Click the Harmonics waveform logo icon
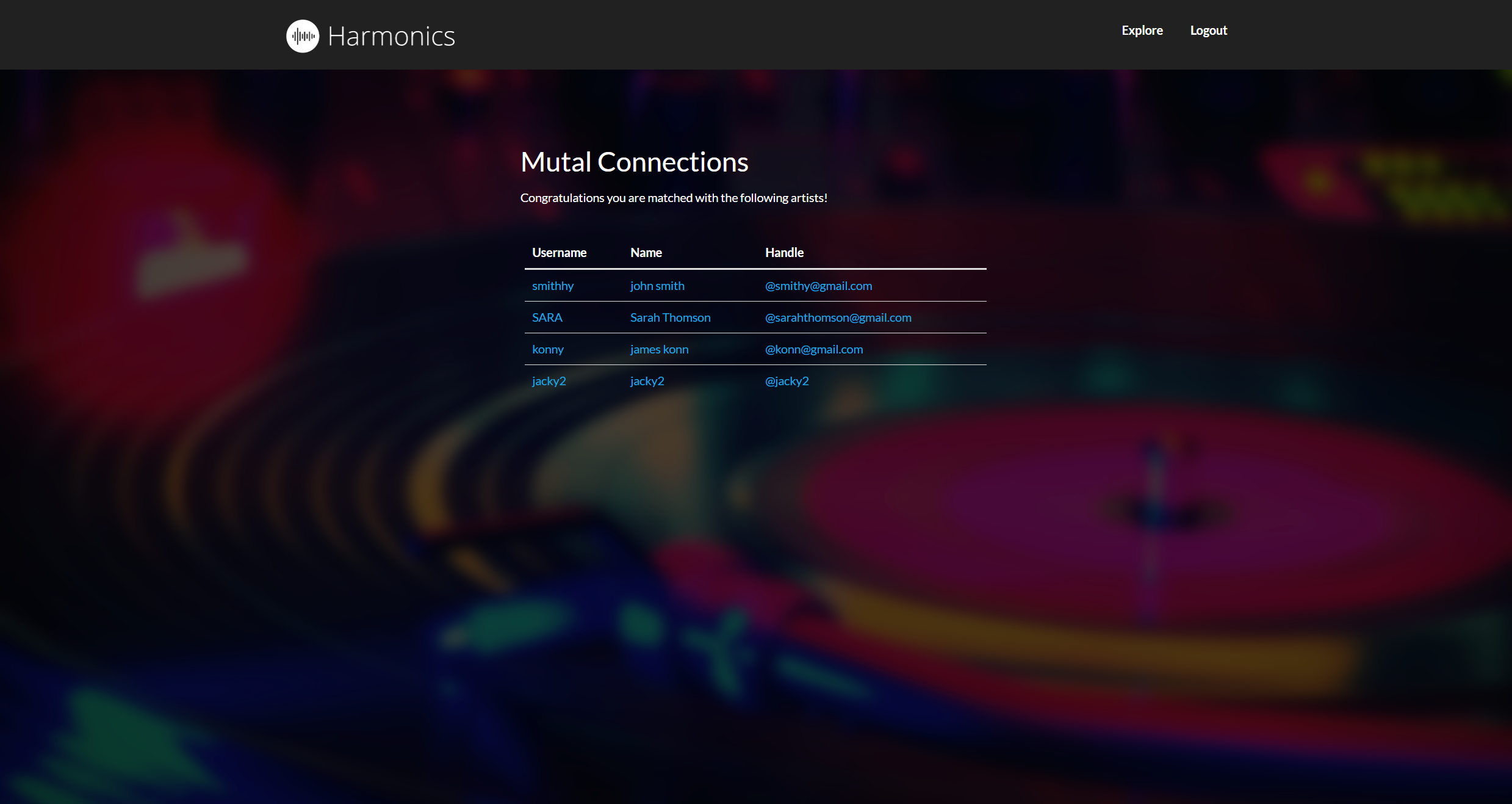The height and width of the screenshot is (804, 1512). pos(303,36)
